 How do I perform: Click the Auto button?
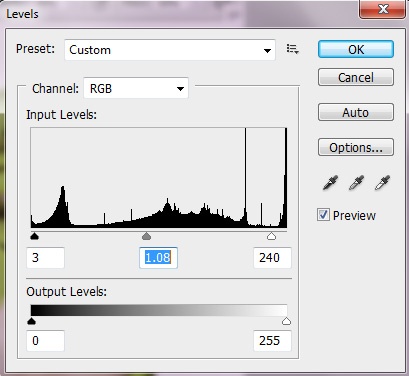pos(356,112)
